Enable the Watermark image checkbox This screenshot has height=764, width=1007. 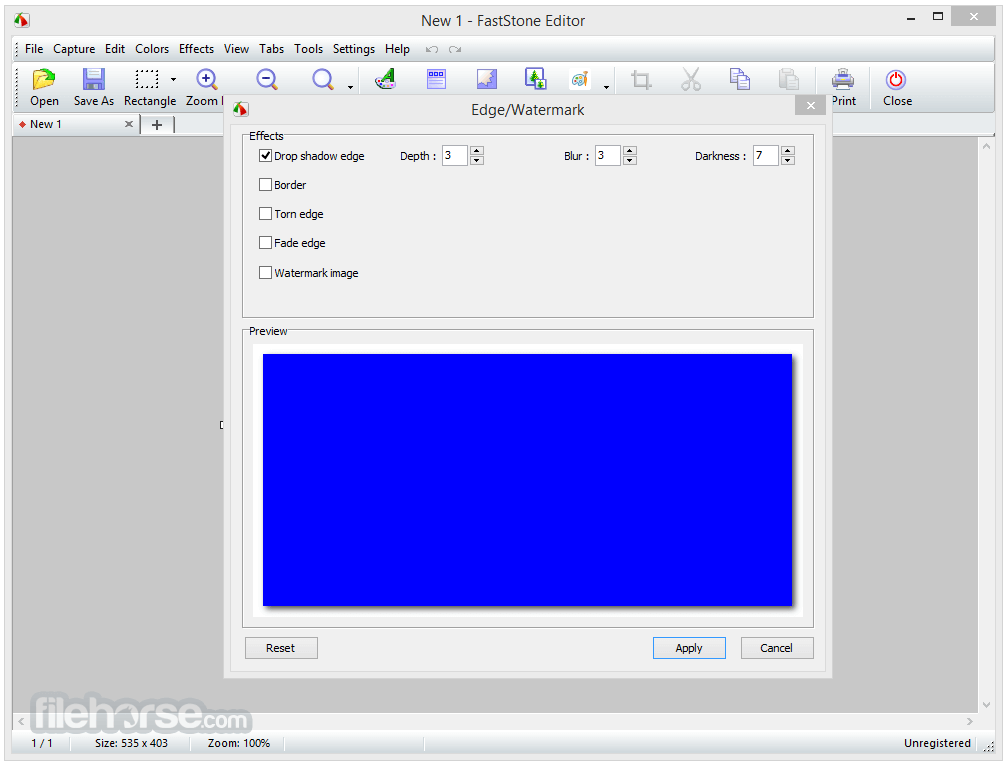click(266, 273)
